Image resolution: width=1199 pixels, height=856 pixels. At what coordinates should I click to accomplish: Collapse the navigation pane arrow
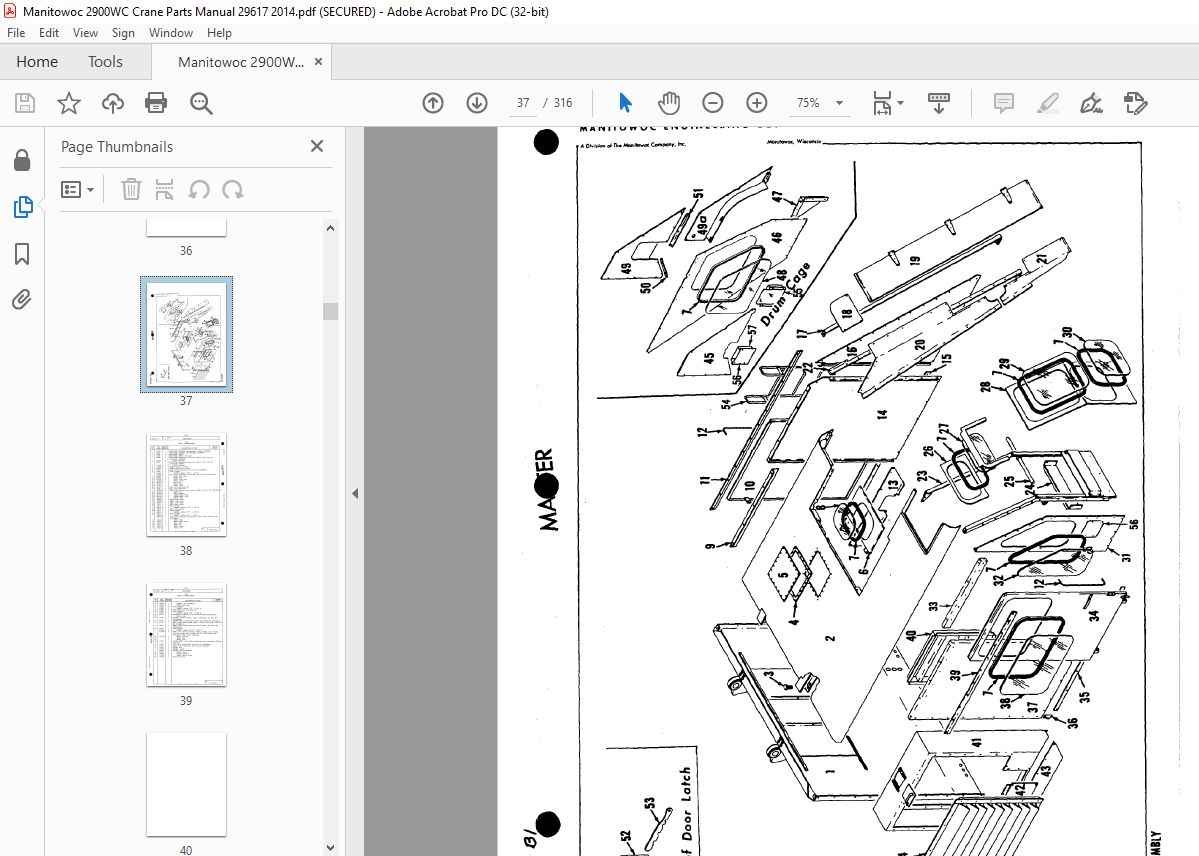click(x=355, y=493)
